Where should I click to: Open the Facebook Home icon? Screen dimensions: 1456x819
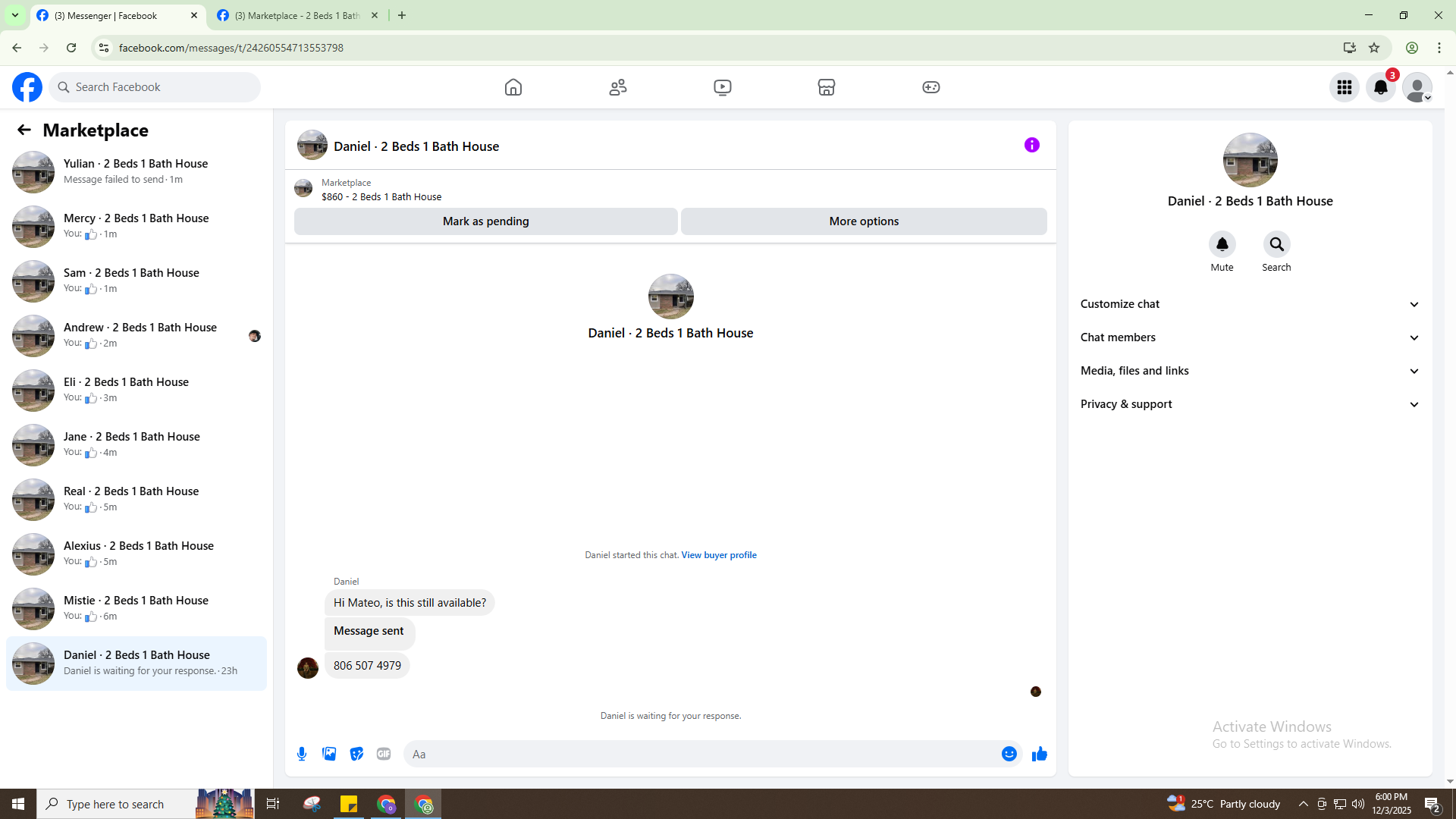(x=513, y=87)
